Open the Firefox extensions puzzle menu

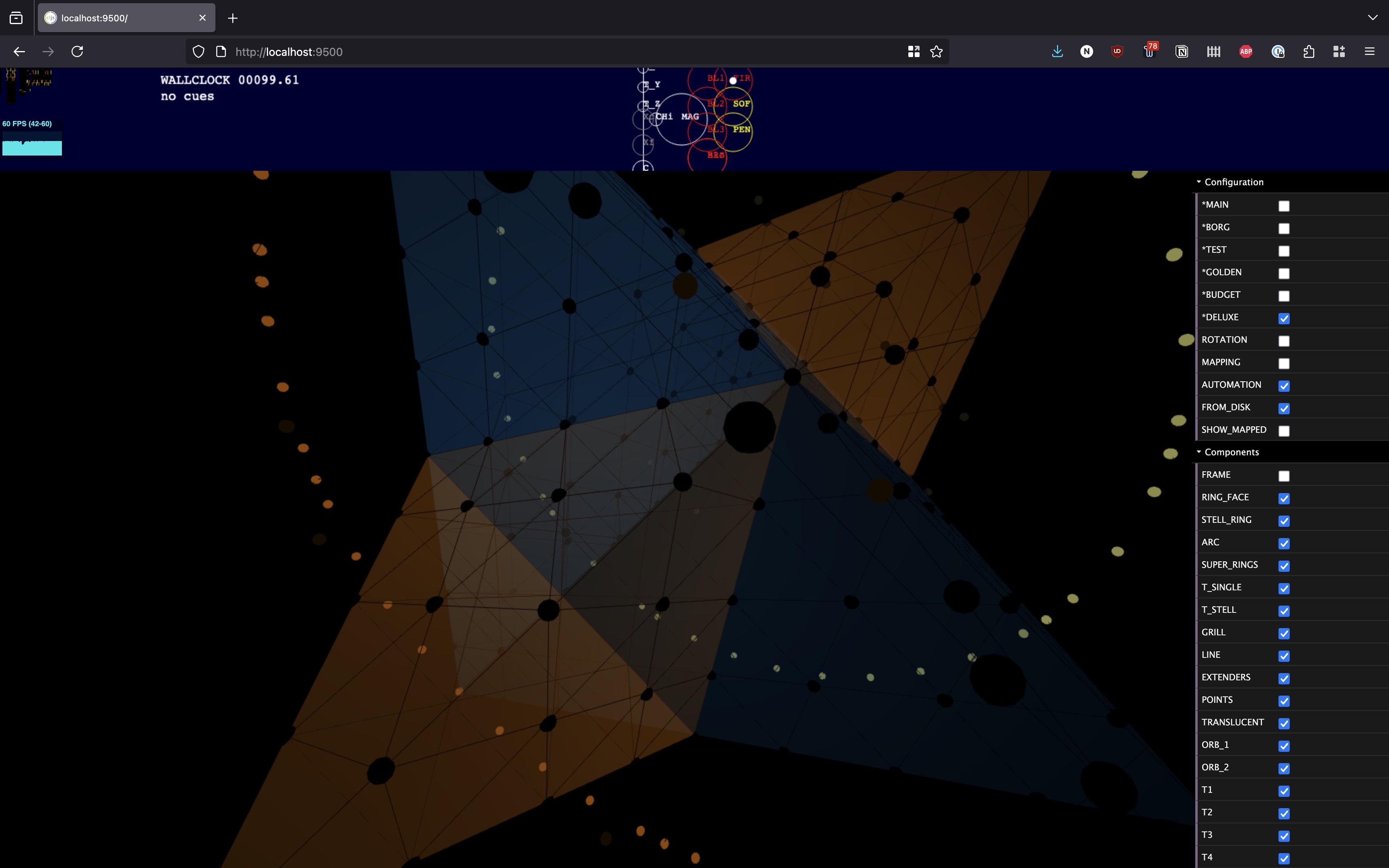(x=1309, y=52)
